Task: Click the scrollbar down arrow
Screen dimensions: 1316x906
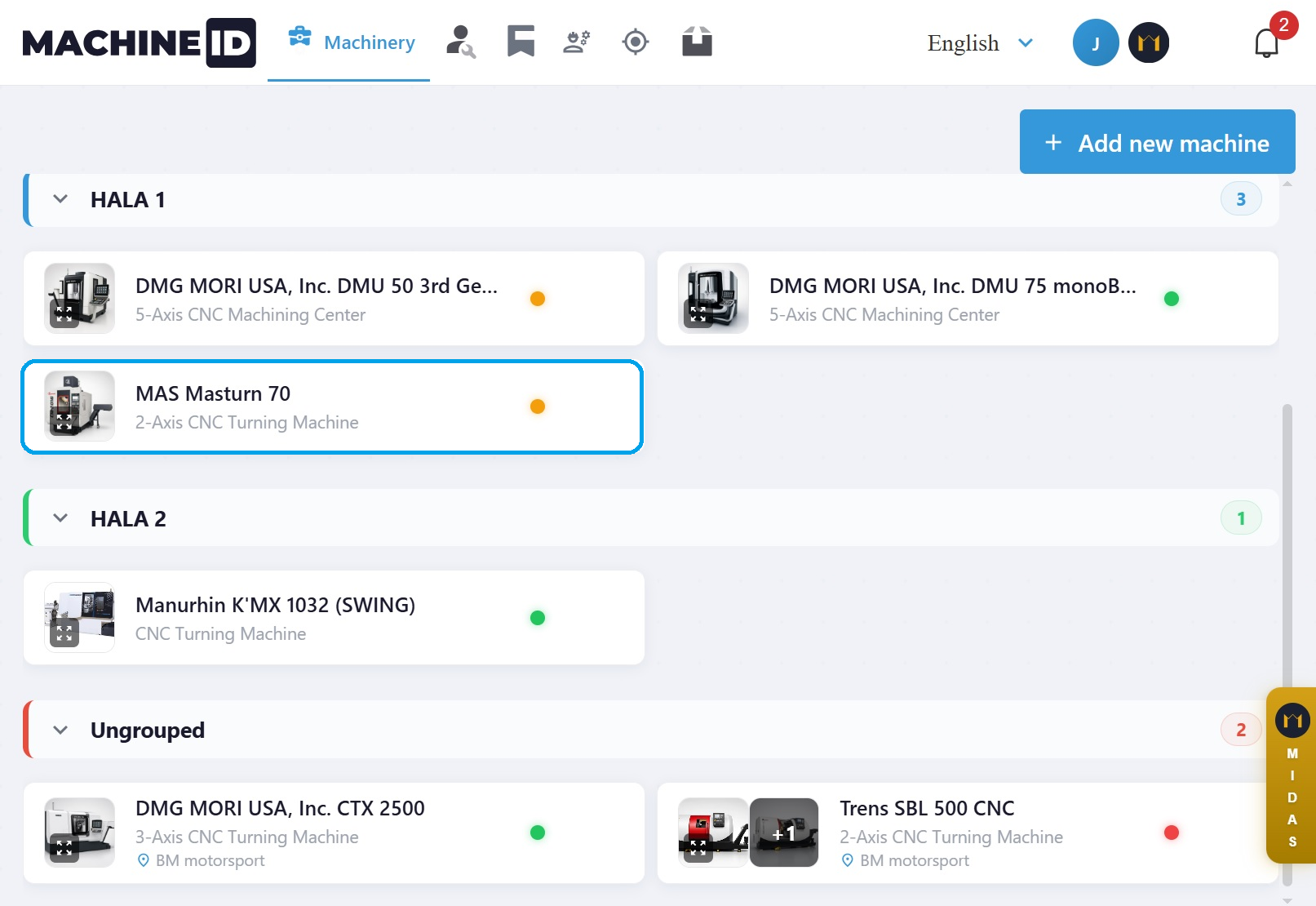Action: click(x=1287, y=900)
